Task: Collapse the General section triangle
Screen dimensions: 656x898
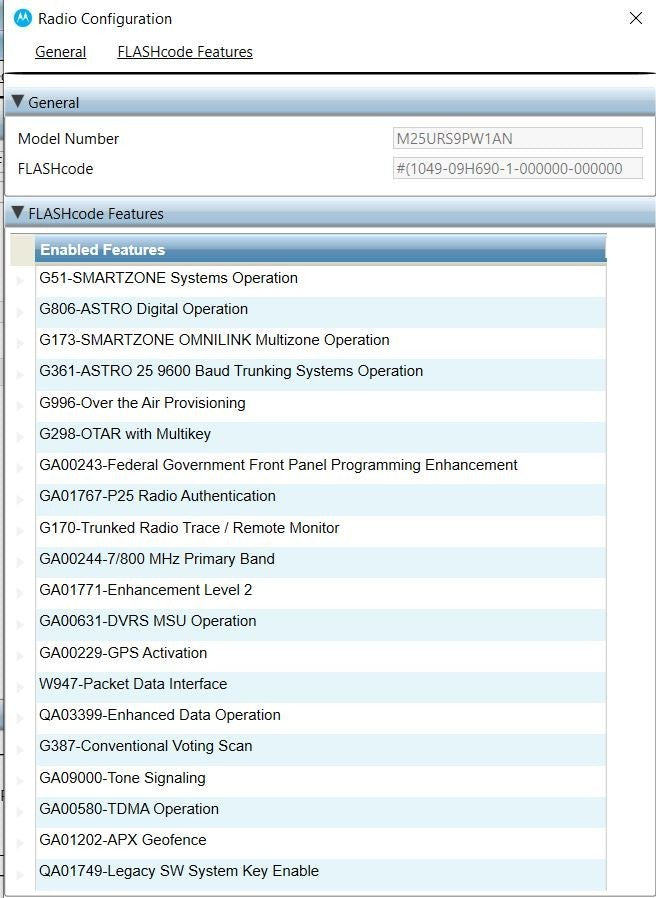Action: point(17,101)
